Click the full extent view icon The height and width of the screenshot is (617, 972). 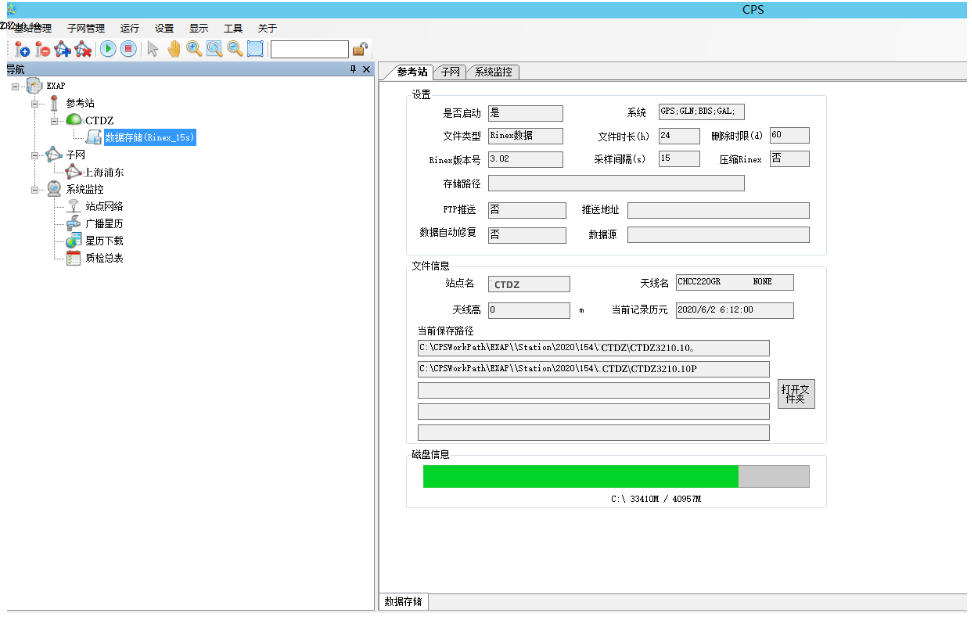[x=255, y=49]
